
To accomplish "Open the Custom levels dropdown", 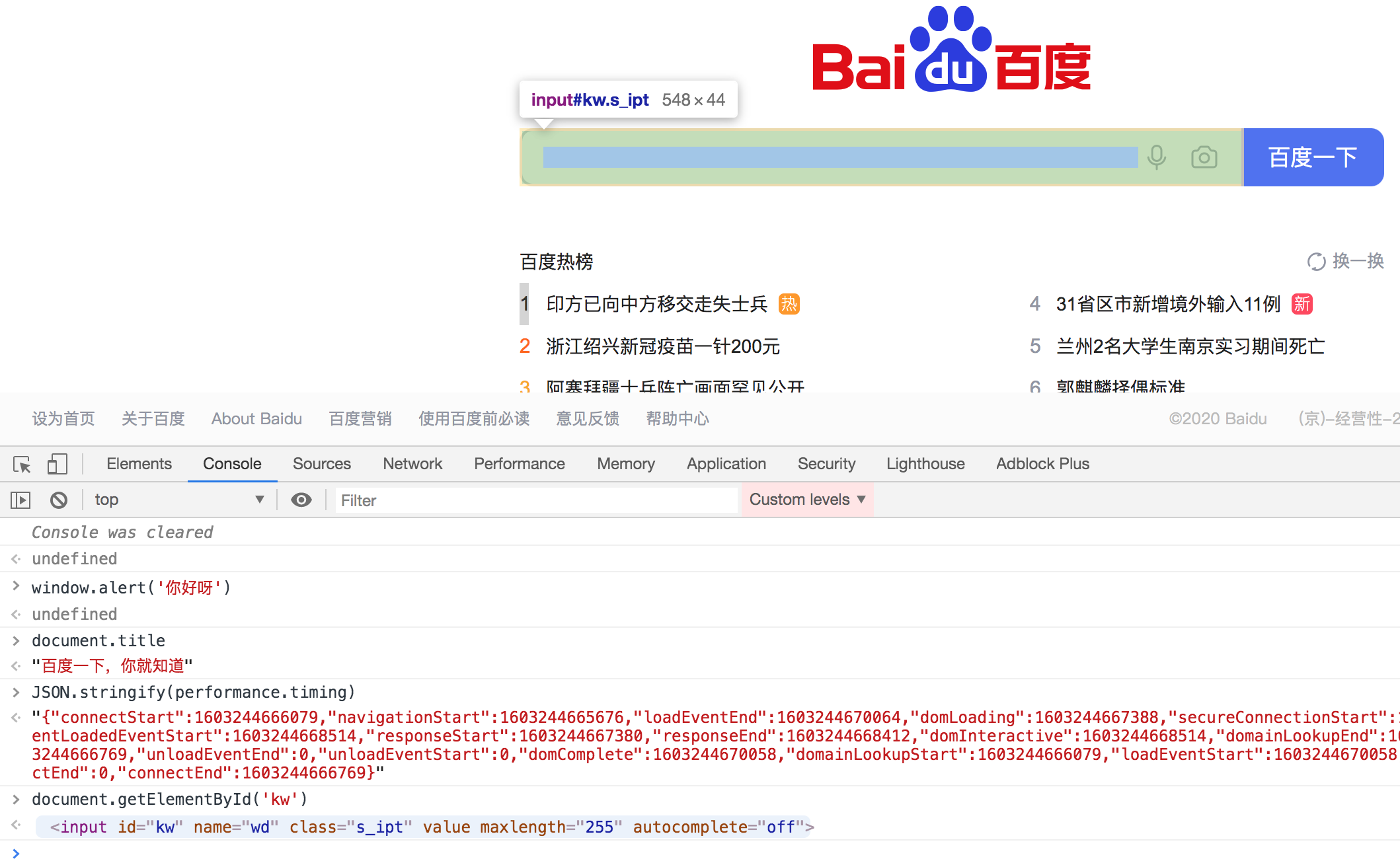I will coord(807,500).
